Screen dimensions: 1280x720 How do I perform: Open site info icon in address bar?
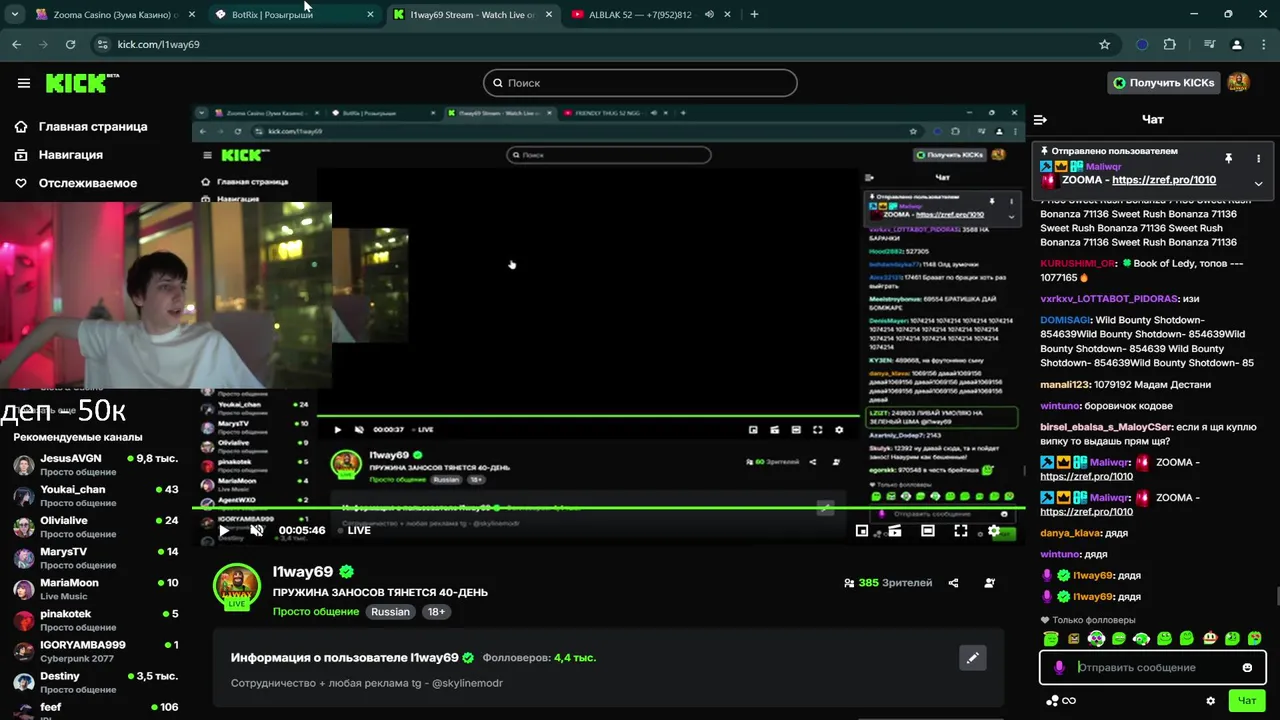click(102, 44)
